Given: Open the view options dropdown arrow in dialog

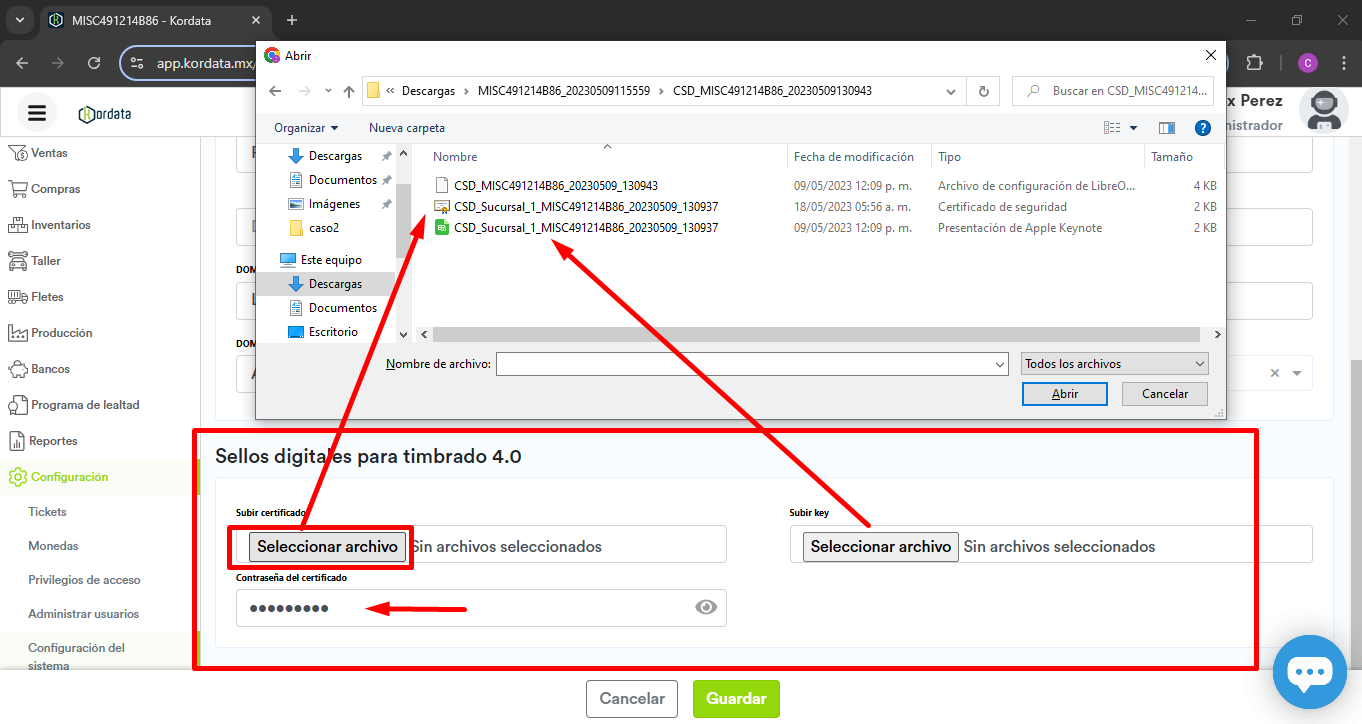Looking at the screenshot, I should click(x=1133, y=128).
